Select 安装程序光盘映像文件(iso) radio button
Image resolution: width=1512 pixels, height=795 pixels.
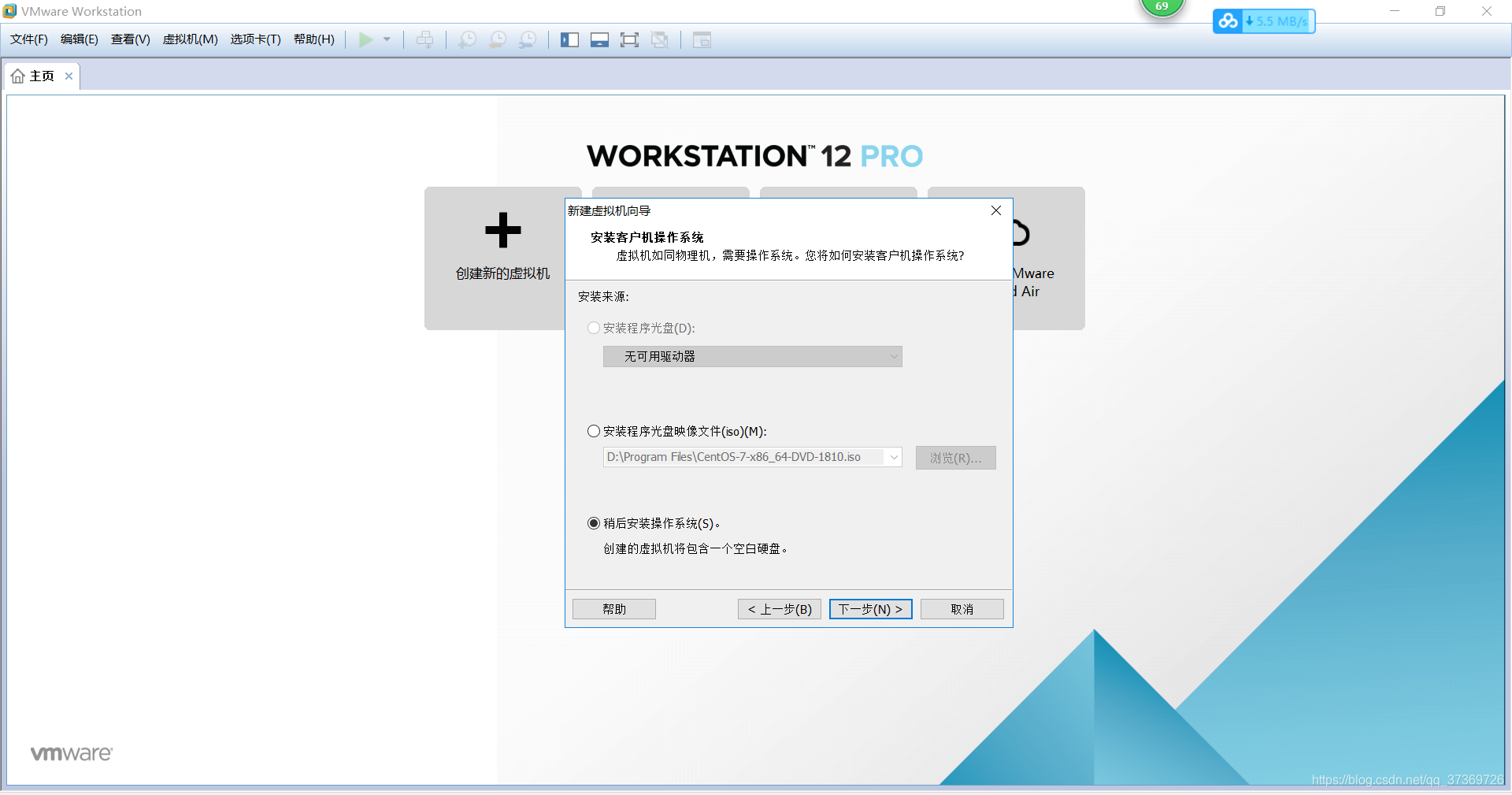594,431
